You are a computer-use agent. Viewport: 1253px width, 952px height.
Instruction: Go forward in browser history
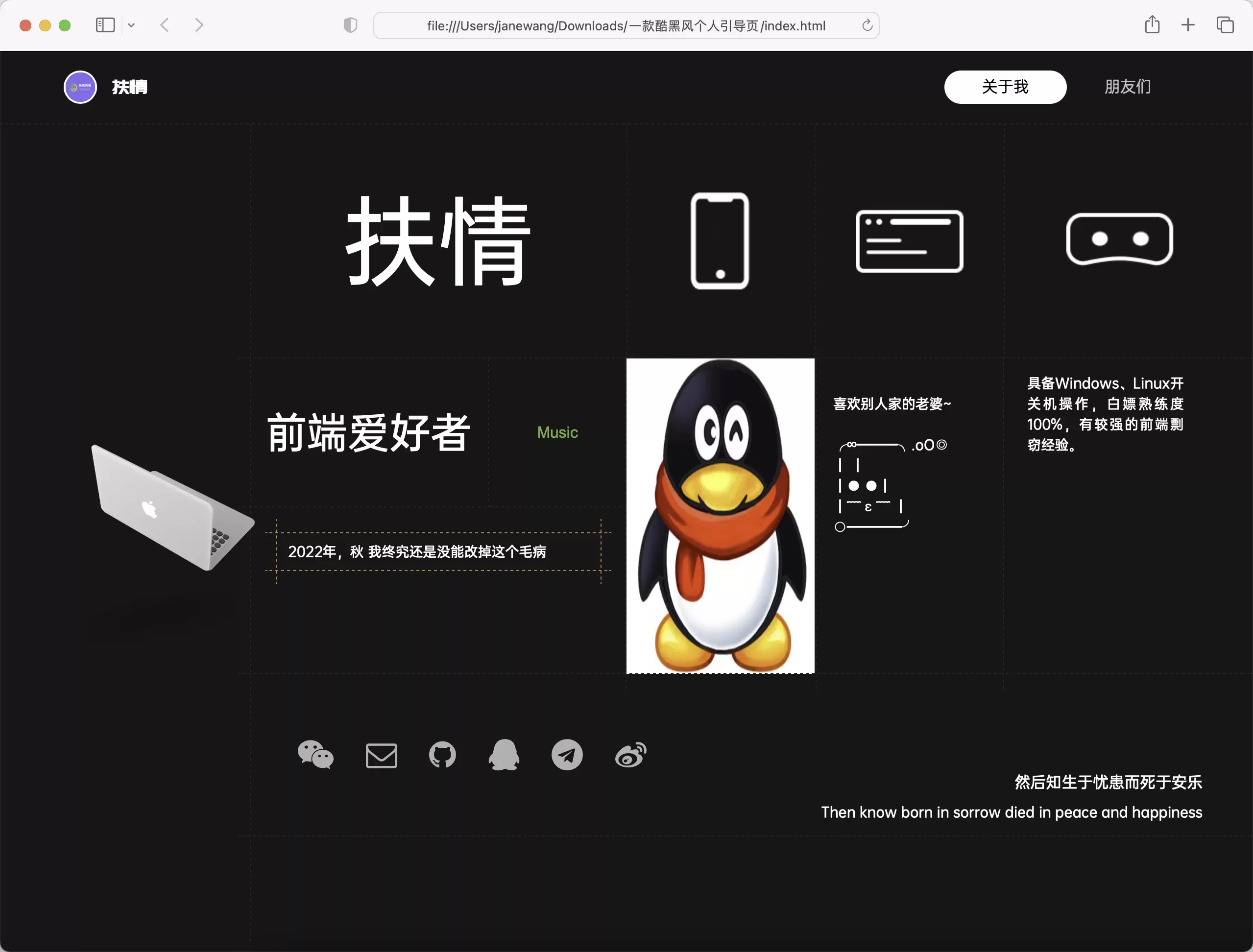pos(199,25)
